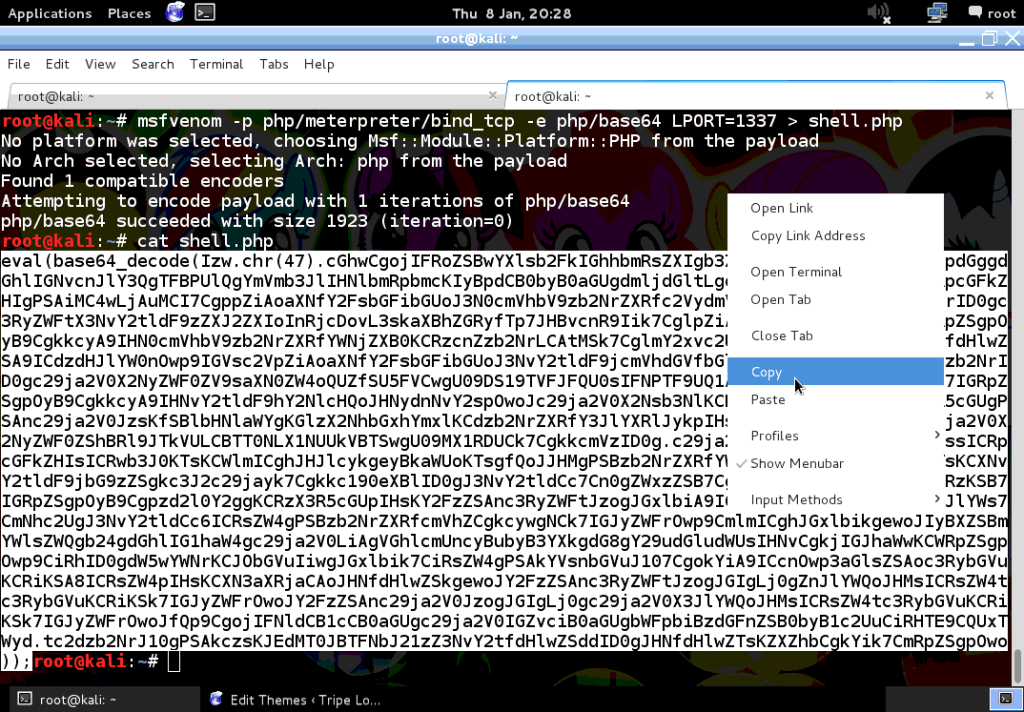
Task: Click the date and time clock
Action: point(511,13)
